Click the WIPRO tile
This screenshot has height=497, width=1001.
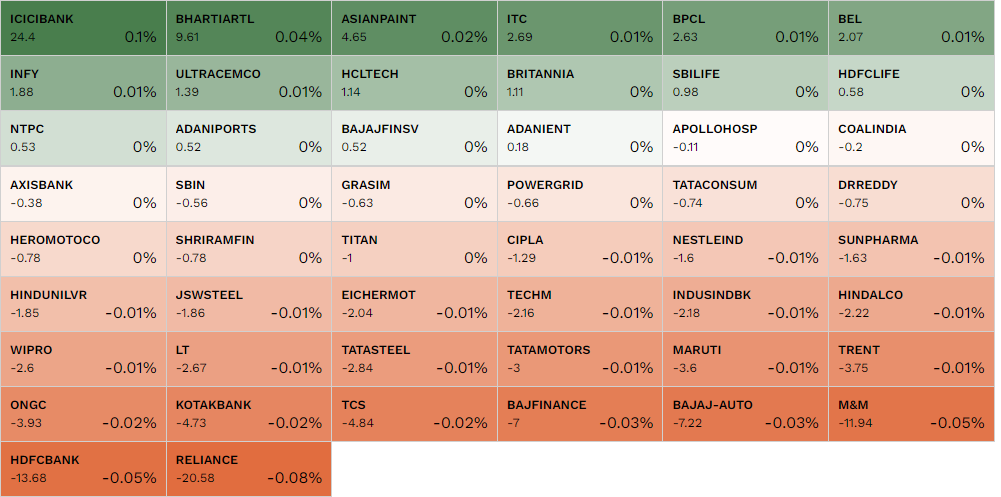(x=83, y=359)
